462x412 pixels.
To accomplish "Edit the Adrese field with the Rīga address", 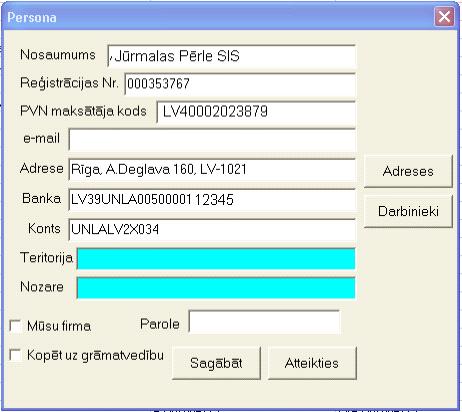I will (x=212, y=170).
